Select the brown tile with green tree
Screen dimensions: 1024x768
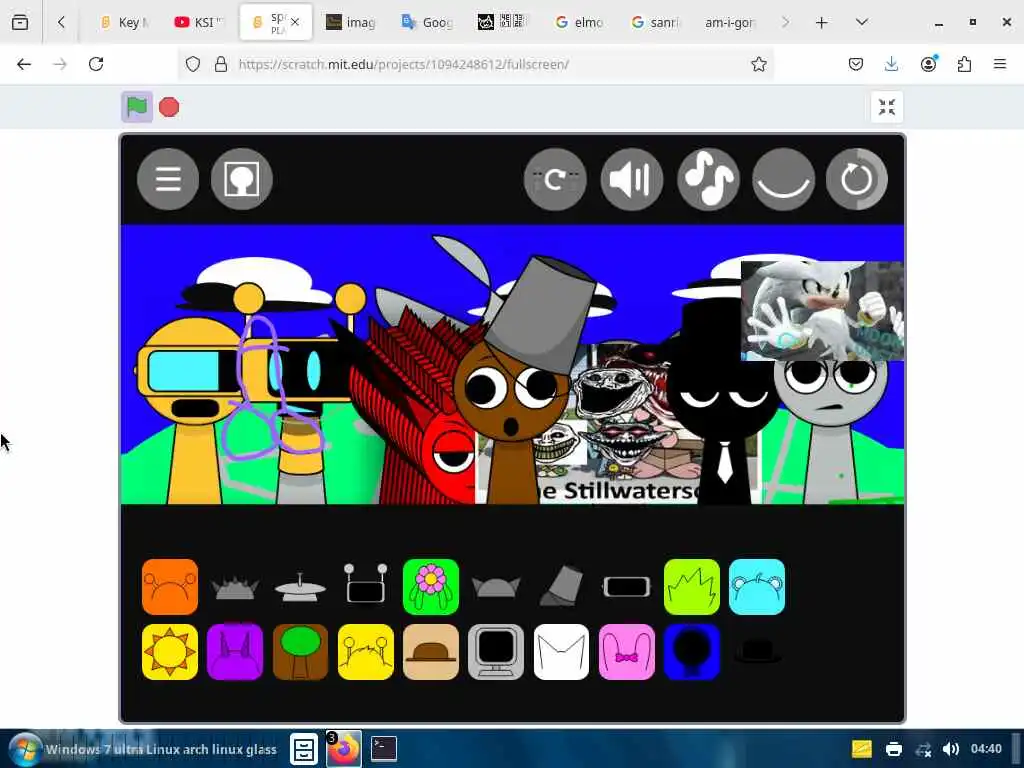click(300, 652)
